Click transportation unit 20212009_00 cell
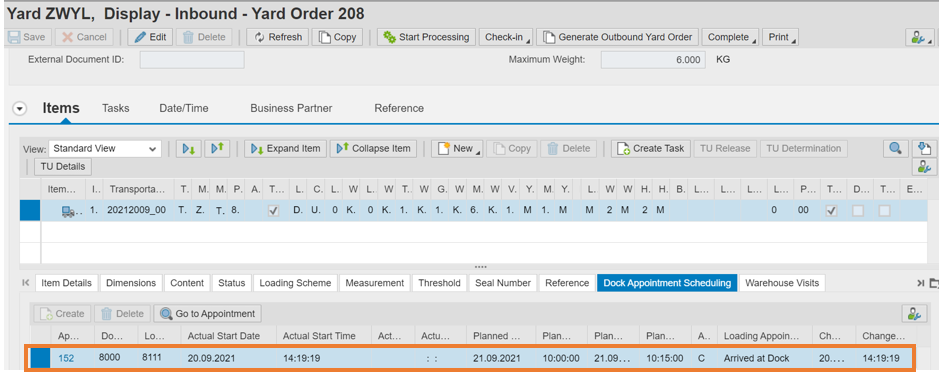The height and width of the screenshot is (376, 939). tap(139, 211)
